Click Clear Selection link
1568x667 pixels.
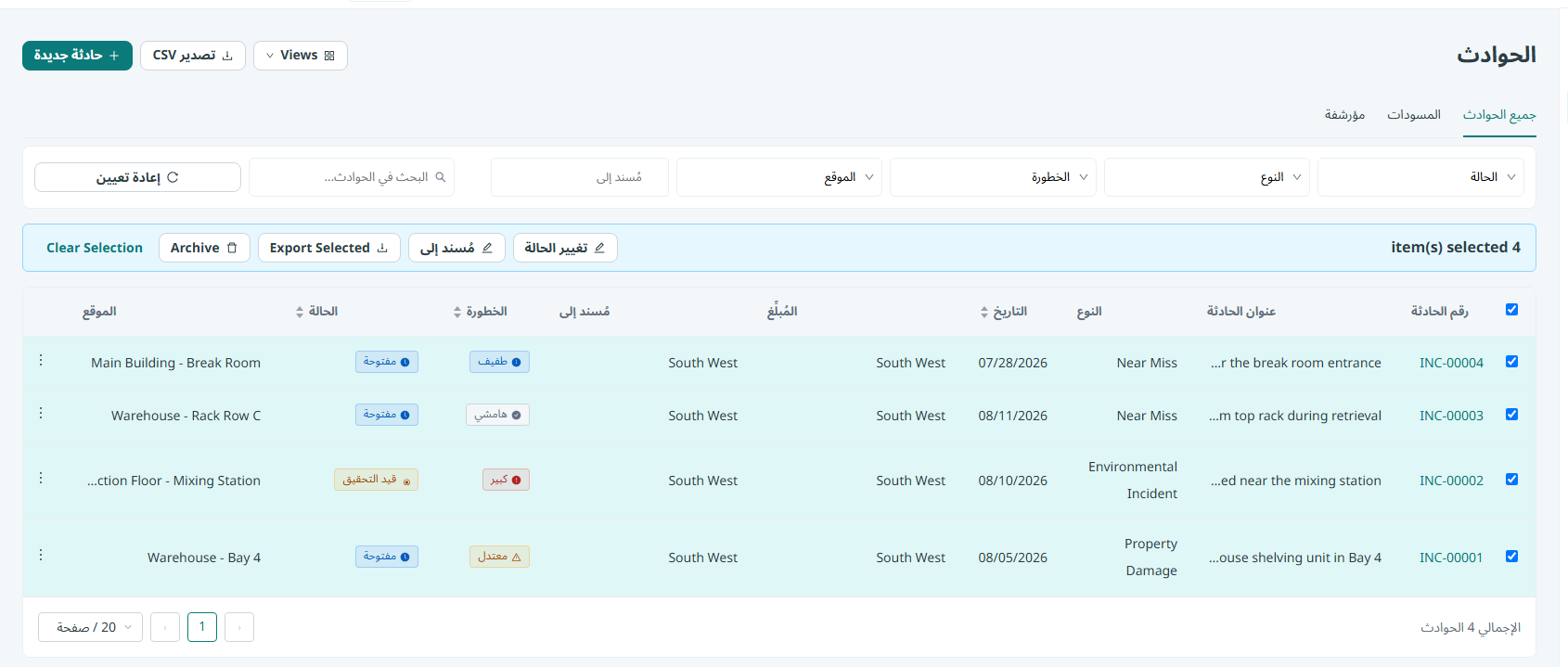click(95, 248)
